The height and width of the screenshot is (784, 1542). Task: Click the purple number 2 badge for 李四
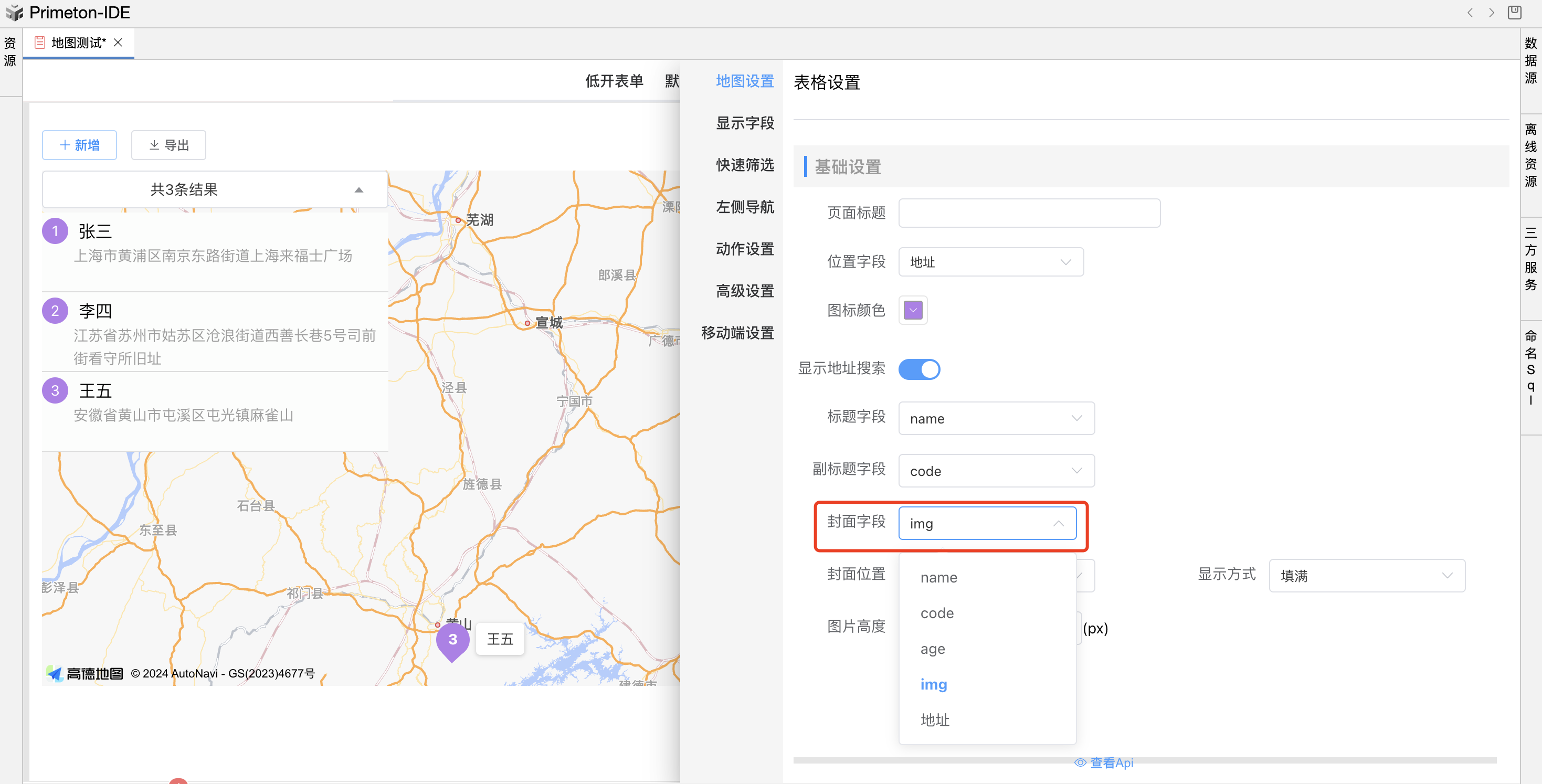tap(55, 311)
